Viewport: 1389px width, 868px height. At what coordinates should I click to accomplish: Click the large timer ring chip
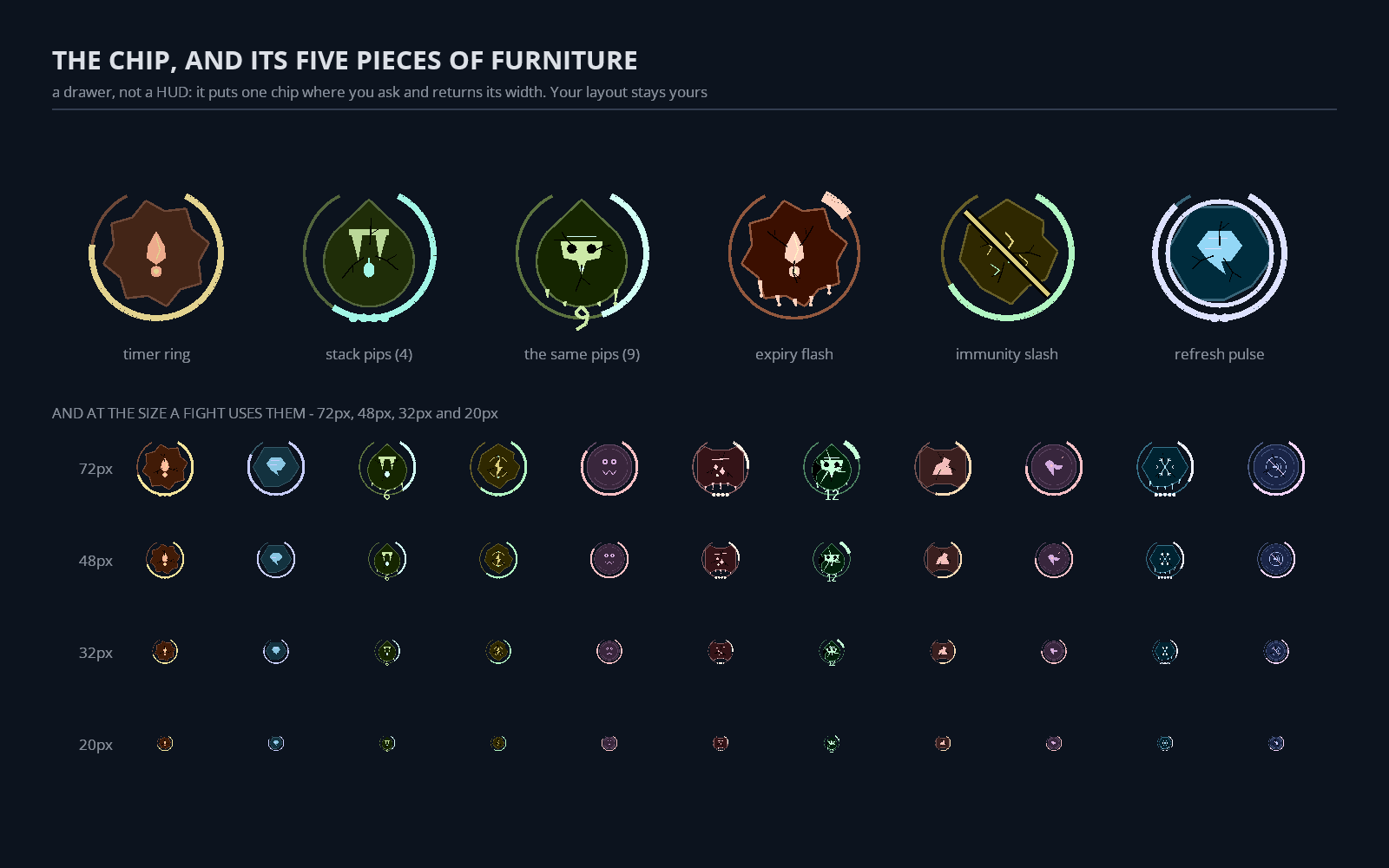[x=156, y=254]
